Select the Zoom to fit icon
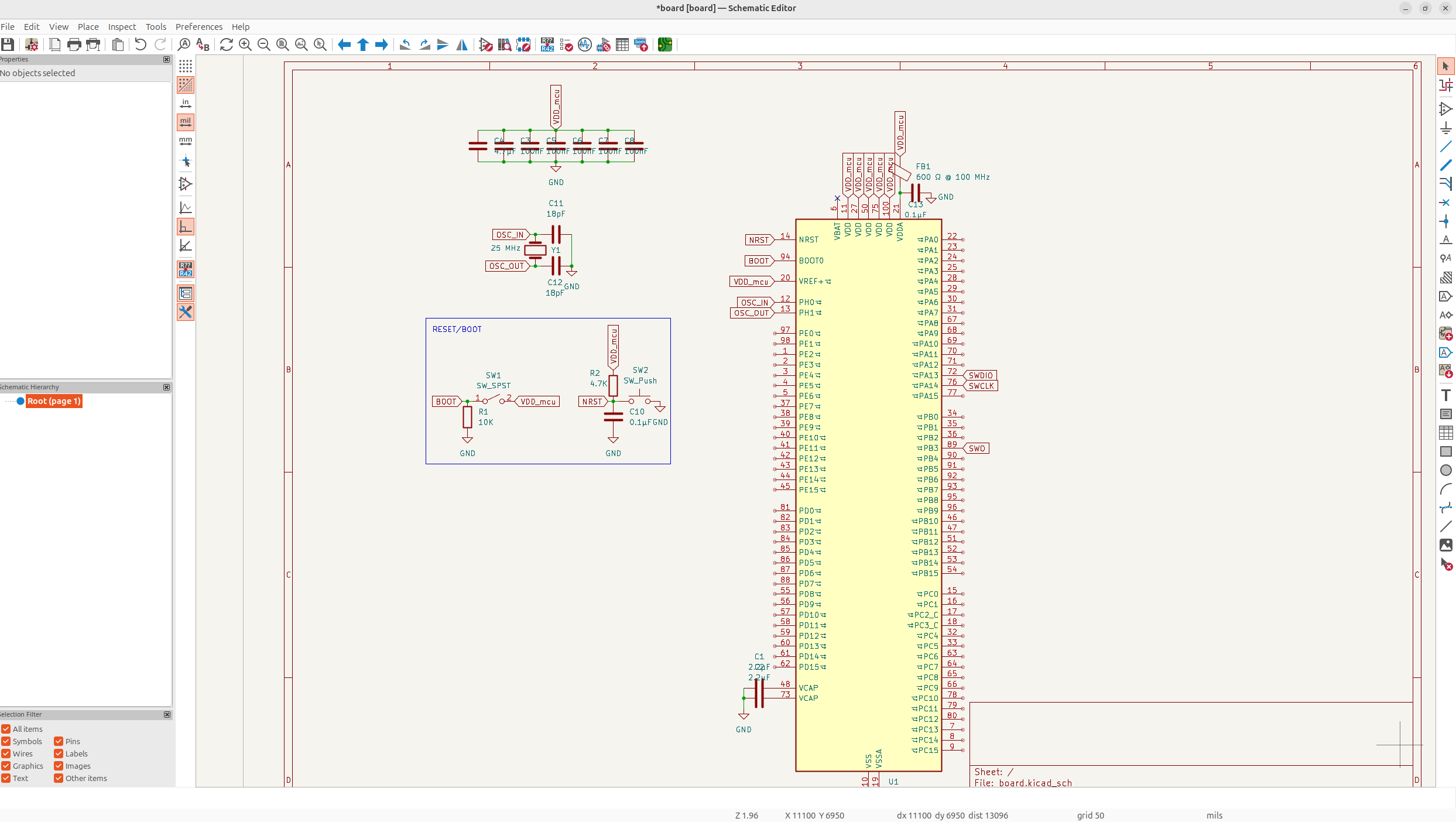Image resolution: width=1456 pixels, height=822 pixels. (282, 44)
